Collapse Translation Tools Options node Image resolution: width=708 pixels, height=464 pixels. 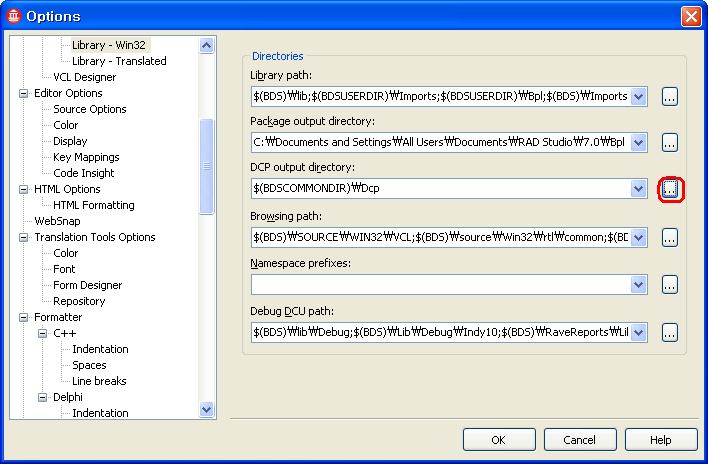coord(23,237)
